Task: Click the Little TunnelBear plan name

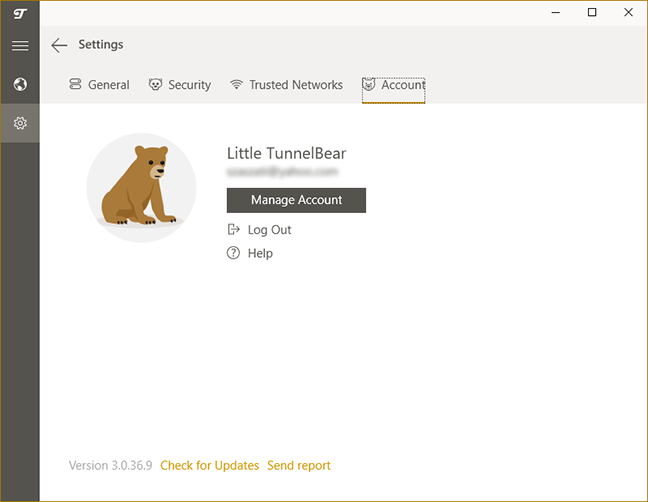Action: 286,153
